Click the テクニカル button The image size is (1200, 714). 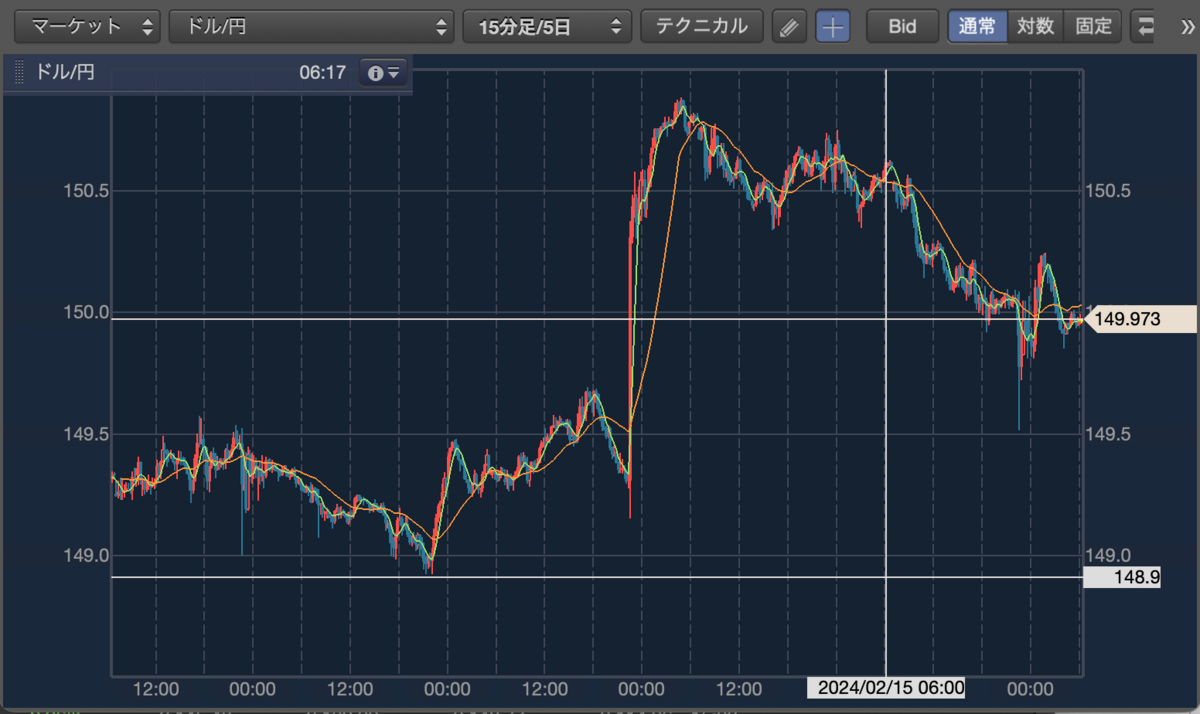coord(702,27)
